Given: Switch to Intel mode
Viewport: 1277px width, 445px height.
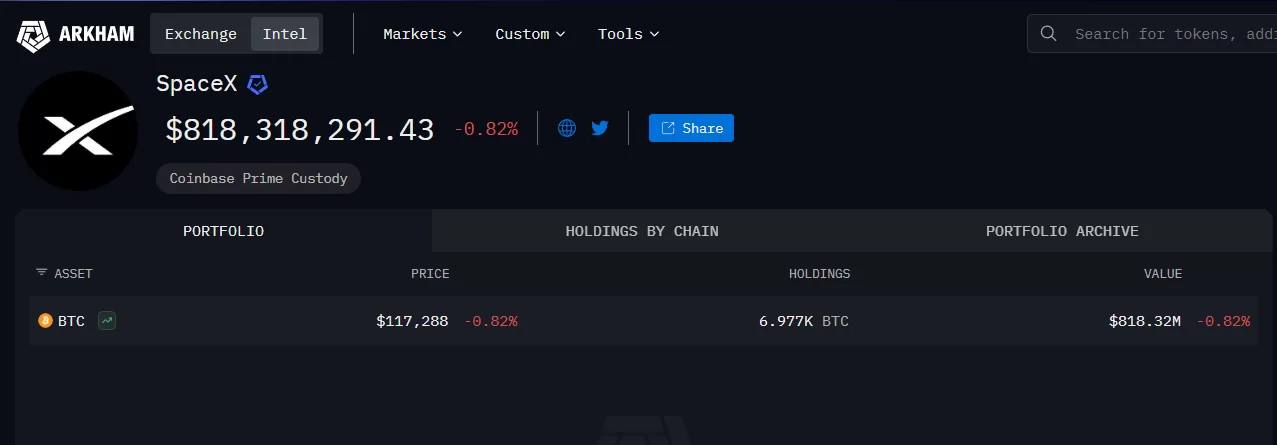Looking at the screenshot, I should (285, 34).
